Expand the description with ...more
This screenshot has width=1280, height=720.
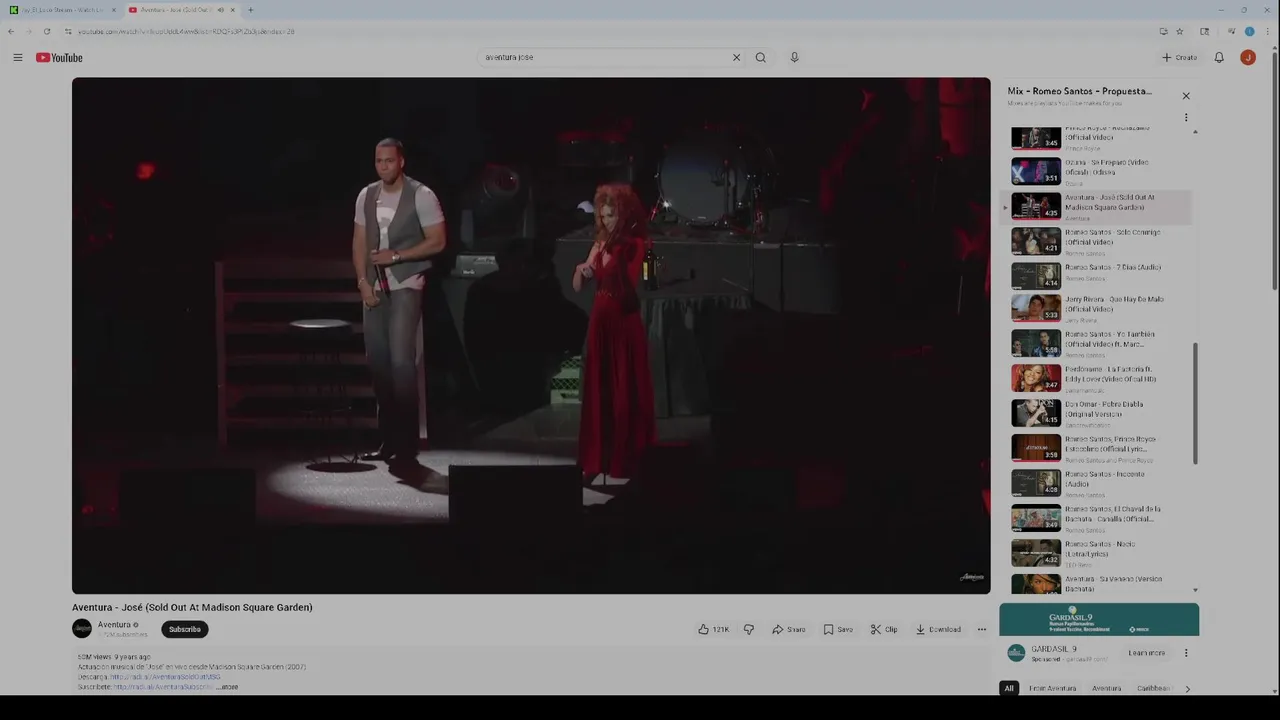[x=228, y=687]
